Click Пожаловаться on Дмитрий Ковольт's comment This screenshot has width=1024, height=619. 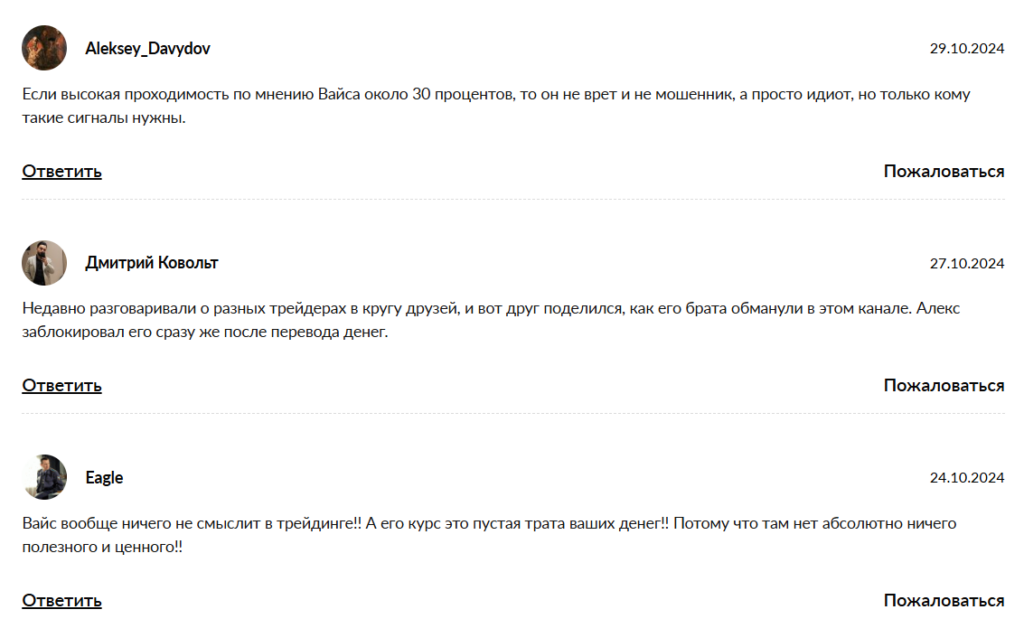tap(943, 386)
